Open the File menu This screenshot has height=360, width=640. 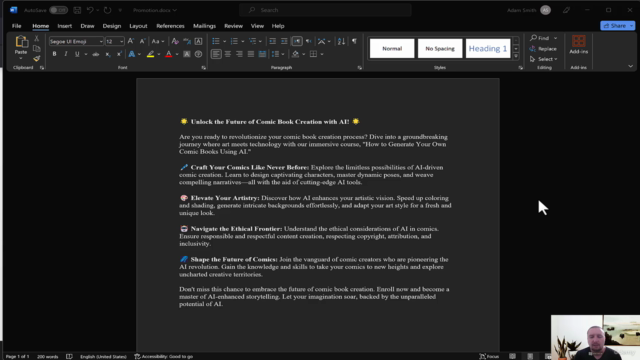click(16, 26)
